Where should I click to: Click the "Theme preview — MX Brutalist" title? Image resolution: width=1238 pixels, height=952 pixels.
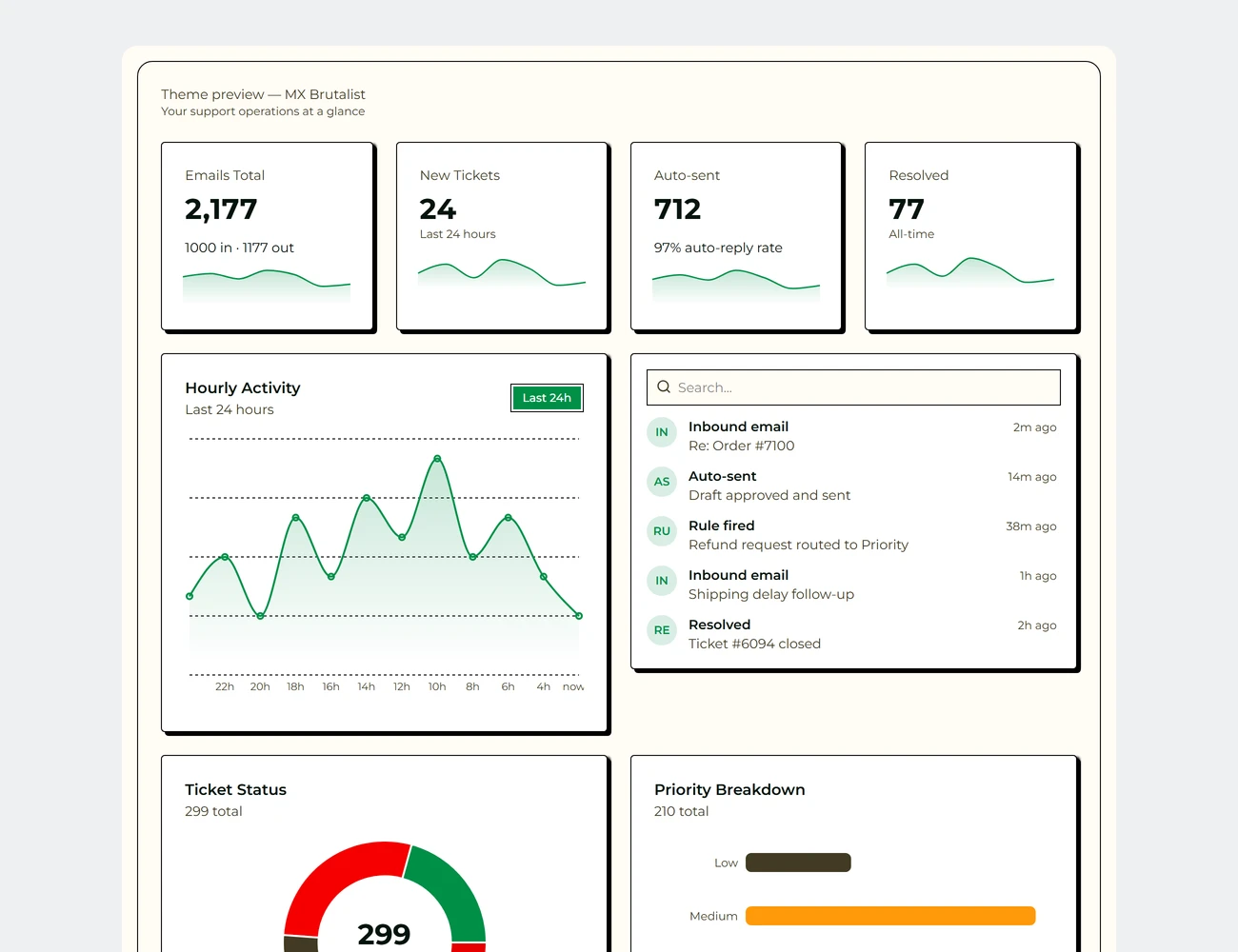pyautogui.click(x=263, y=94)
